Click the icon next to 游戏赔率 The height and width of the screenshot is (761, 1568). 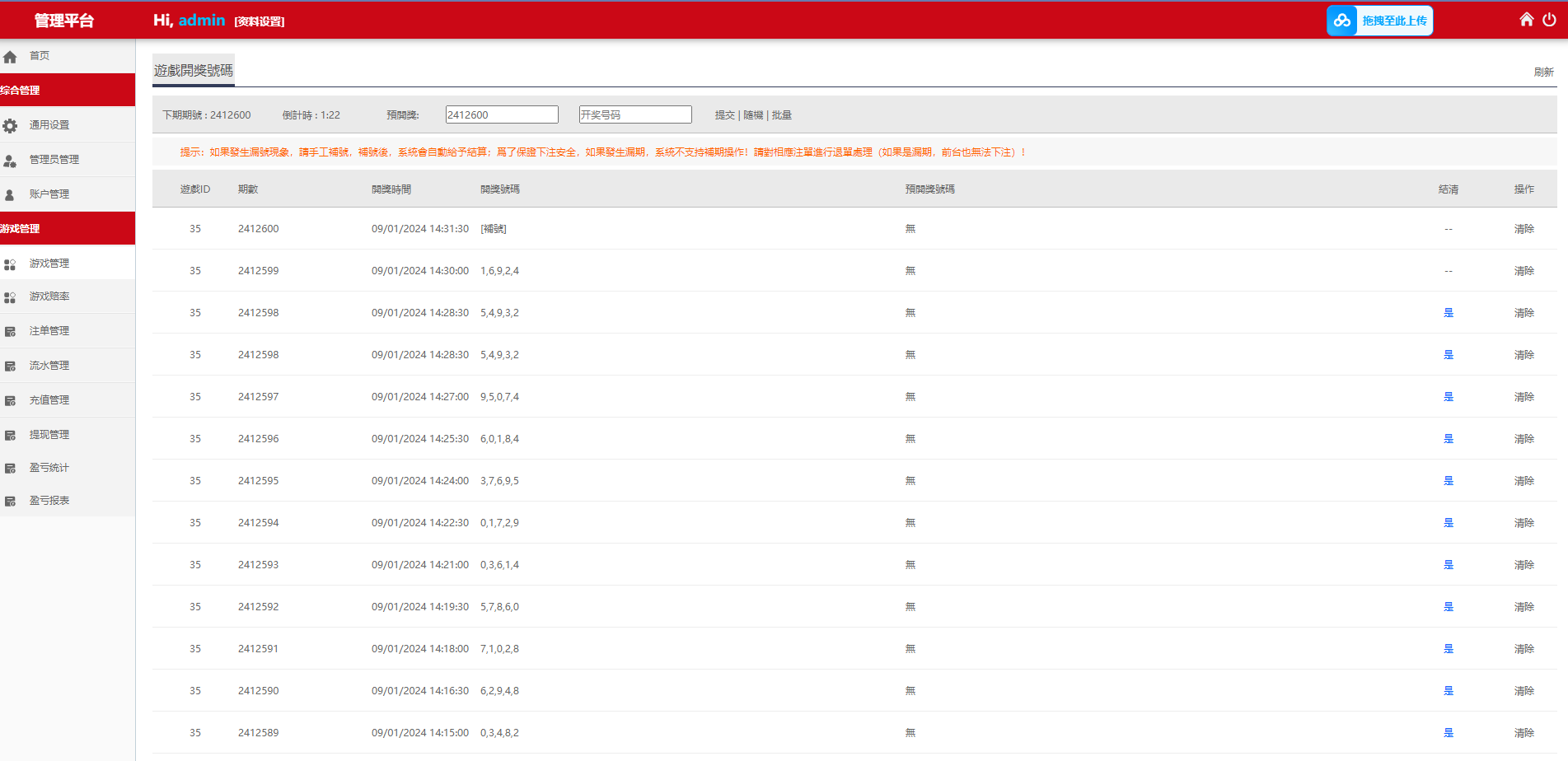[x=10, y=297]
